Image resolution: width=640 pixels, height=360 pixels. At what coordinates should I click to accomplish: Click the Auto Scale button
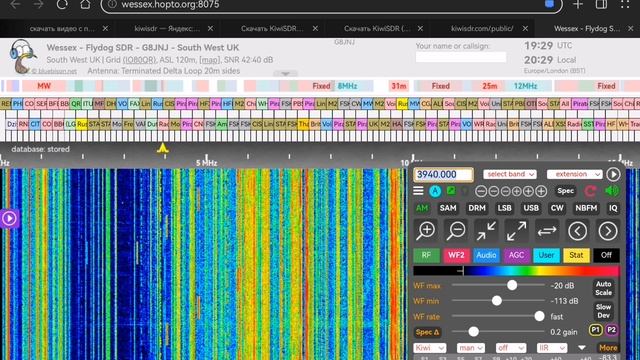pos(603,288)
